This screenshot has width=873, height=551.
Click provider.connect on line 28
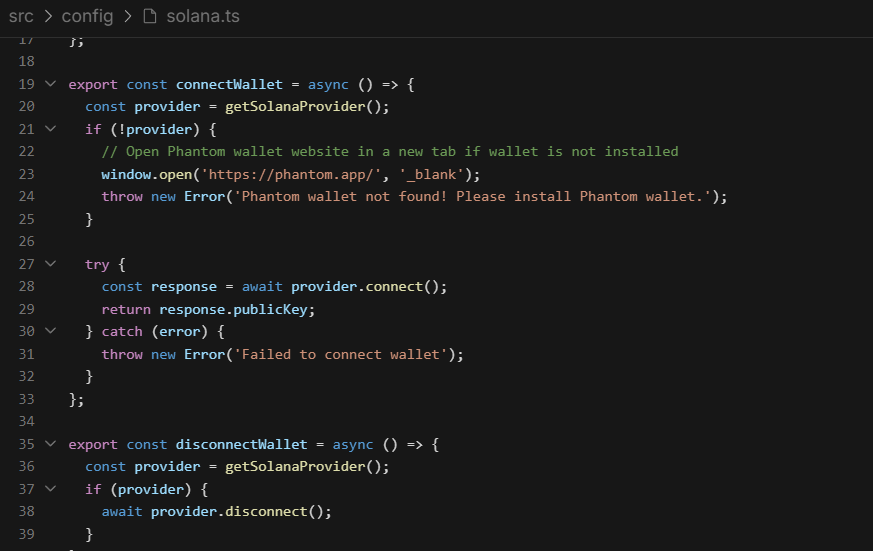pos(357,287)
